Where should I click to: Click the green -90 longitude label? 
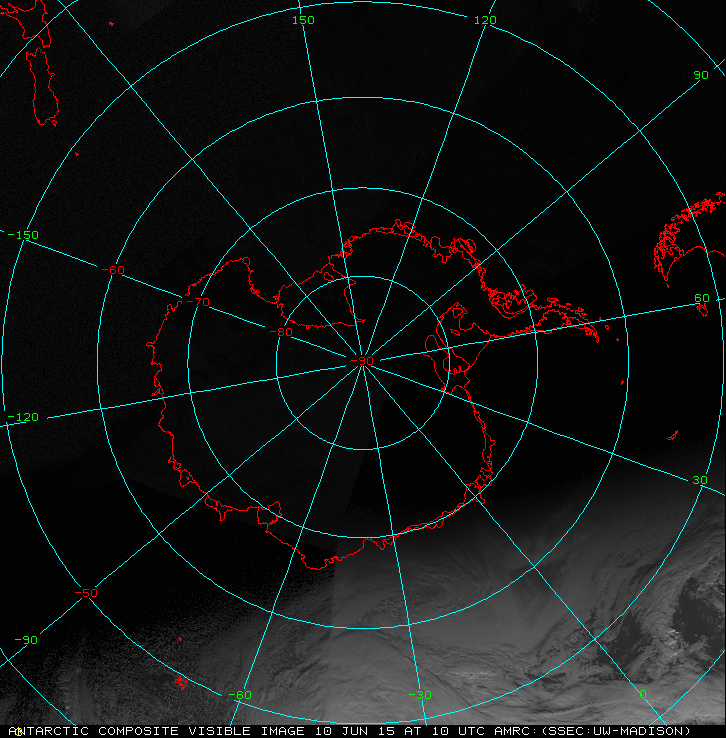click(26, 640)
